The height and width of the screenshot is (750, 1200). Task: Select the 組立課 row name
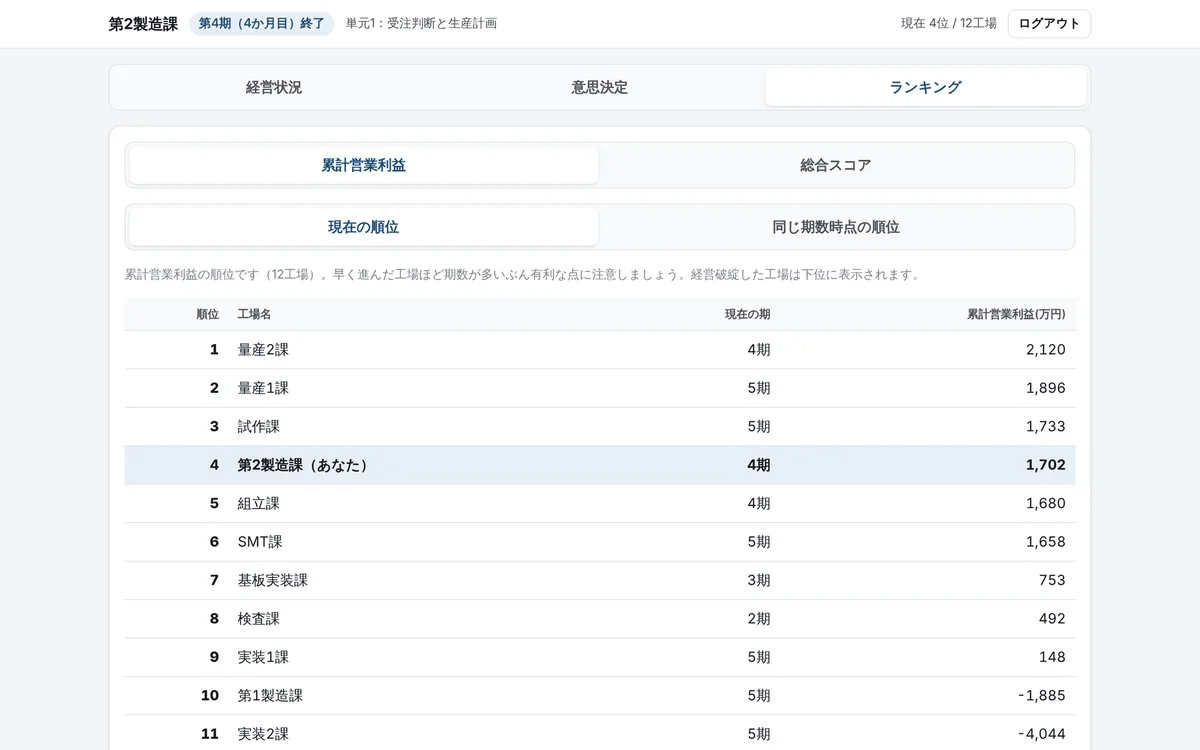pos(259,504)
